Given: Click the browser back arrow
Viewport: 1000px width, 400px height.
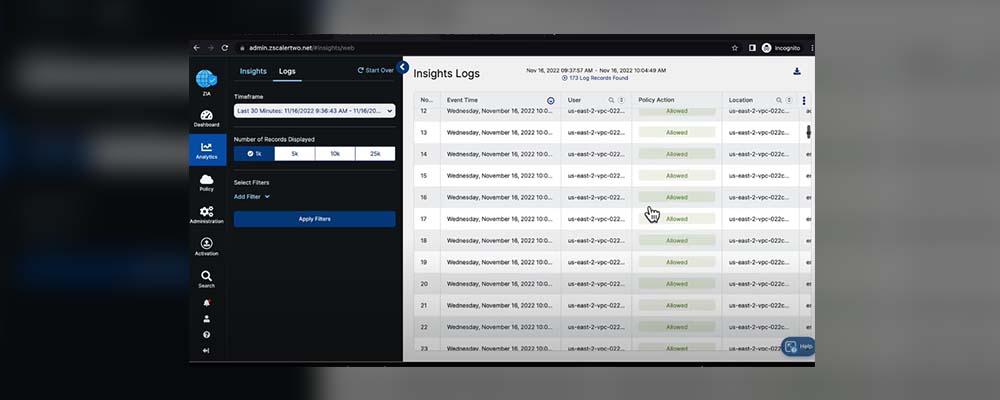Looking at the screenshot, I should 196,48.
